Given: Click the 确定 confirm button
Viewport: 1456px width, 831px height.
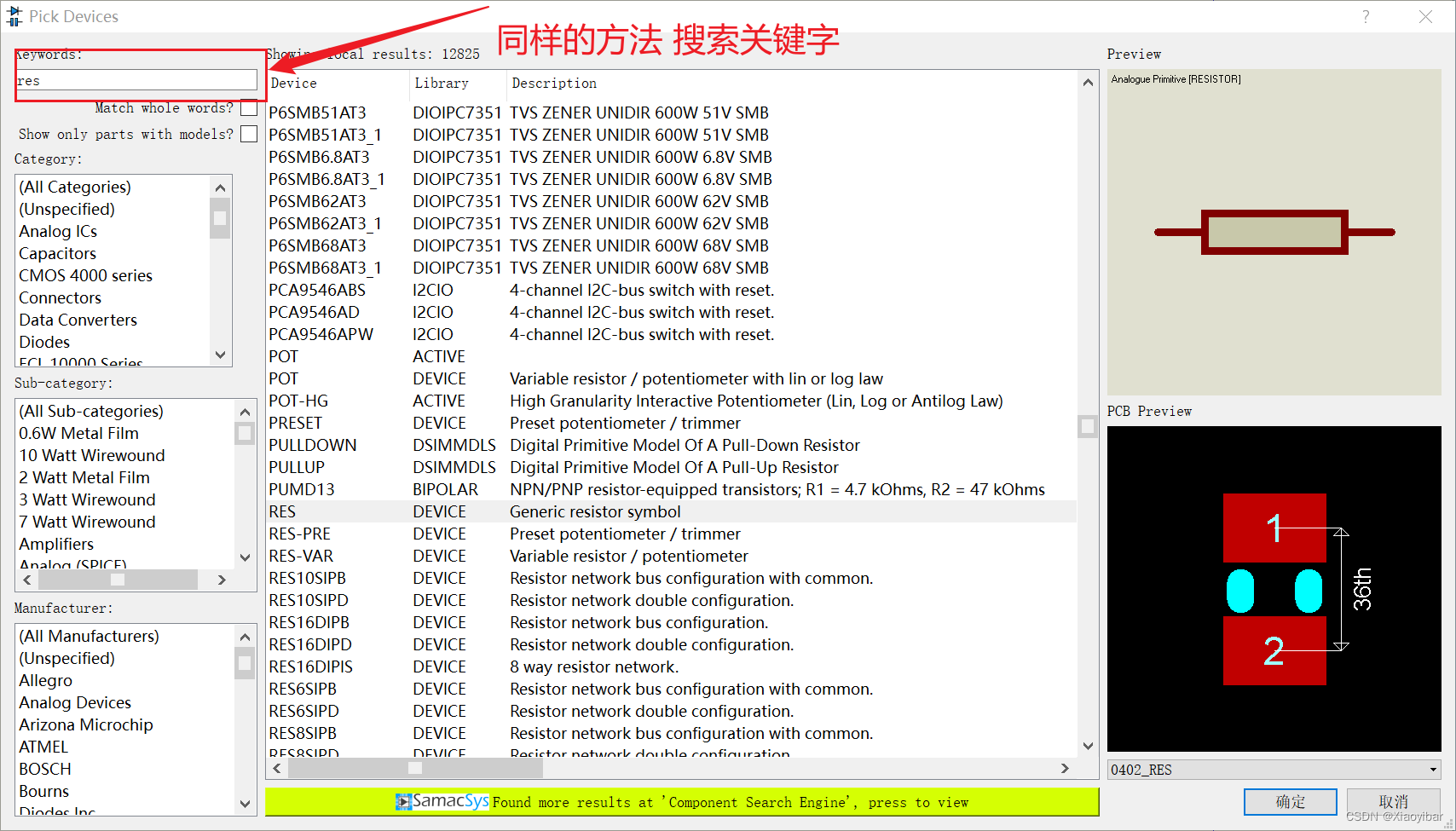Looking at the screenshot, I should [1290, 801].
